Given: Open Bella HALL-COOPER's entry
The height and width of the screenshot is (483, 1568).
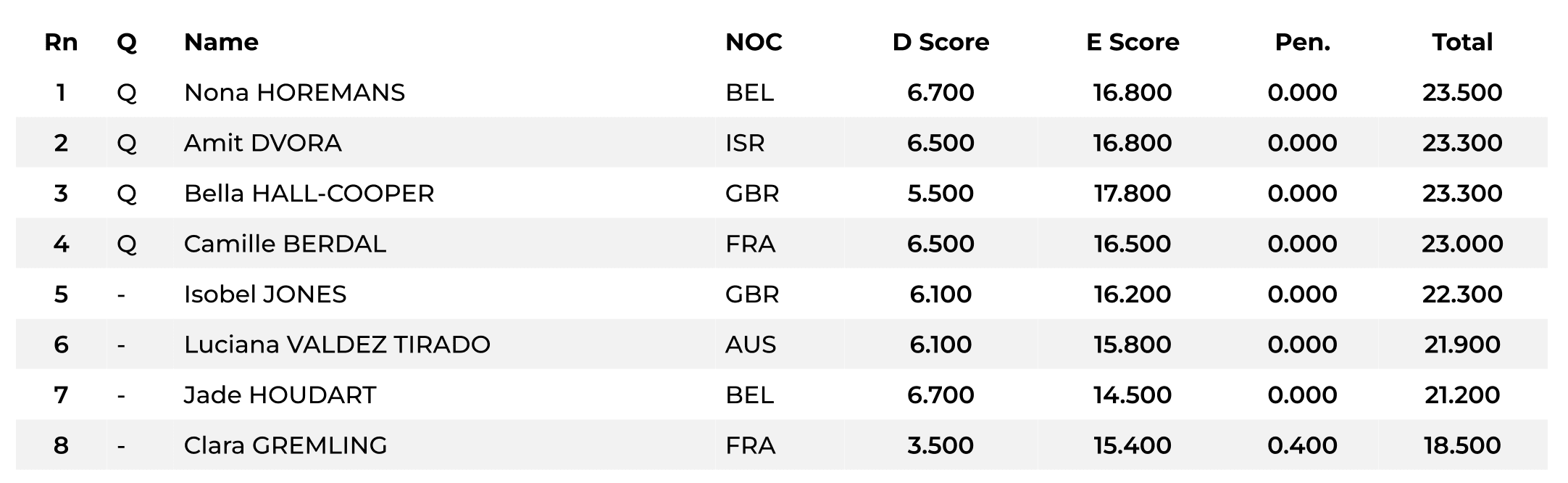Looking at the screenshot, I should (309, 194).
